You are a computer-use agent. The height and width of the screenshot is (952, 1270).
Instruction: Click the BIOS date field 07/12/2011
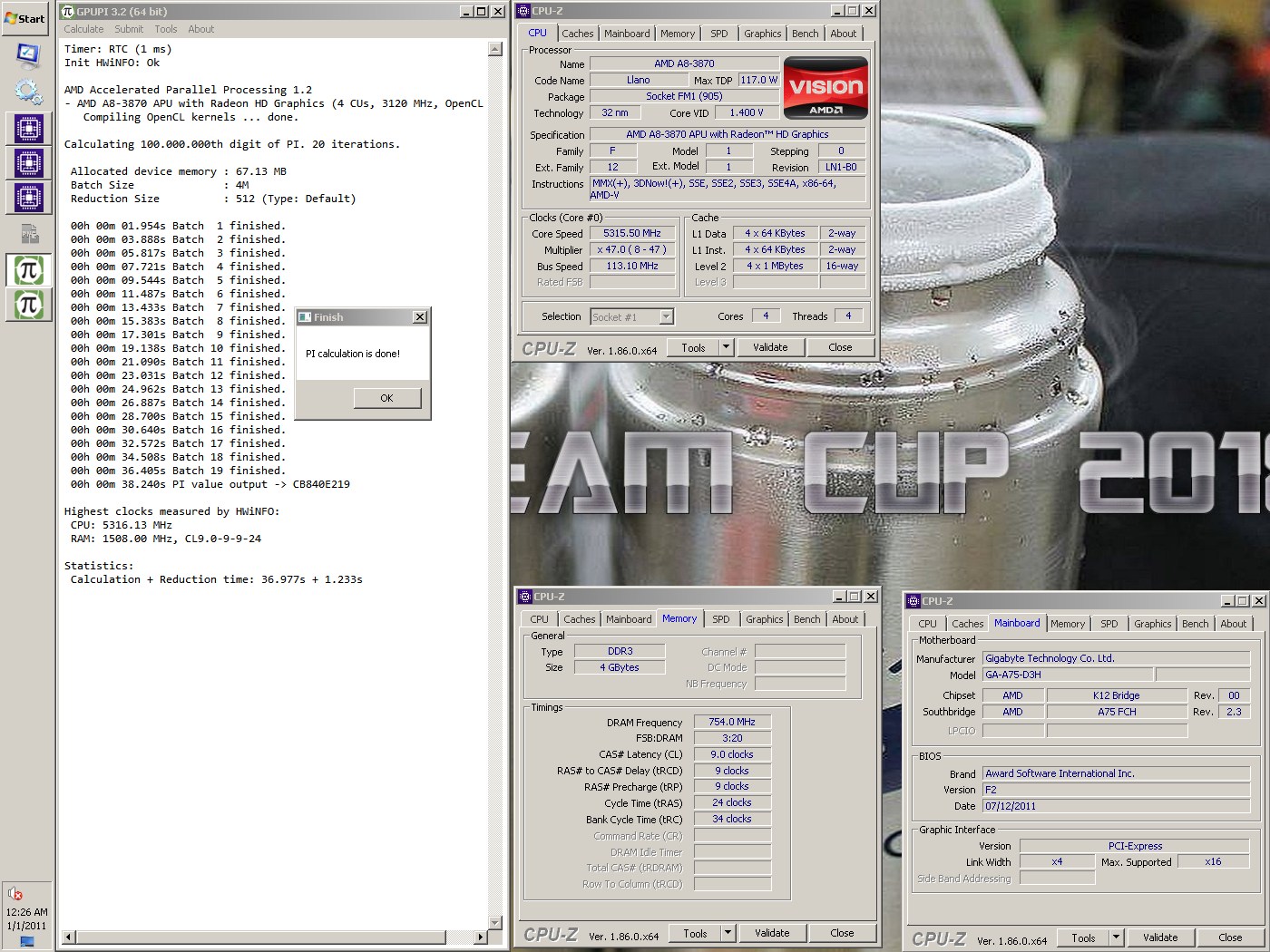tap(1116, 806)
